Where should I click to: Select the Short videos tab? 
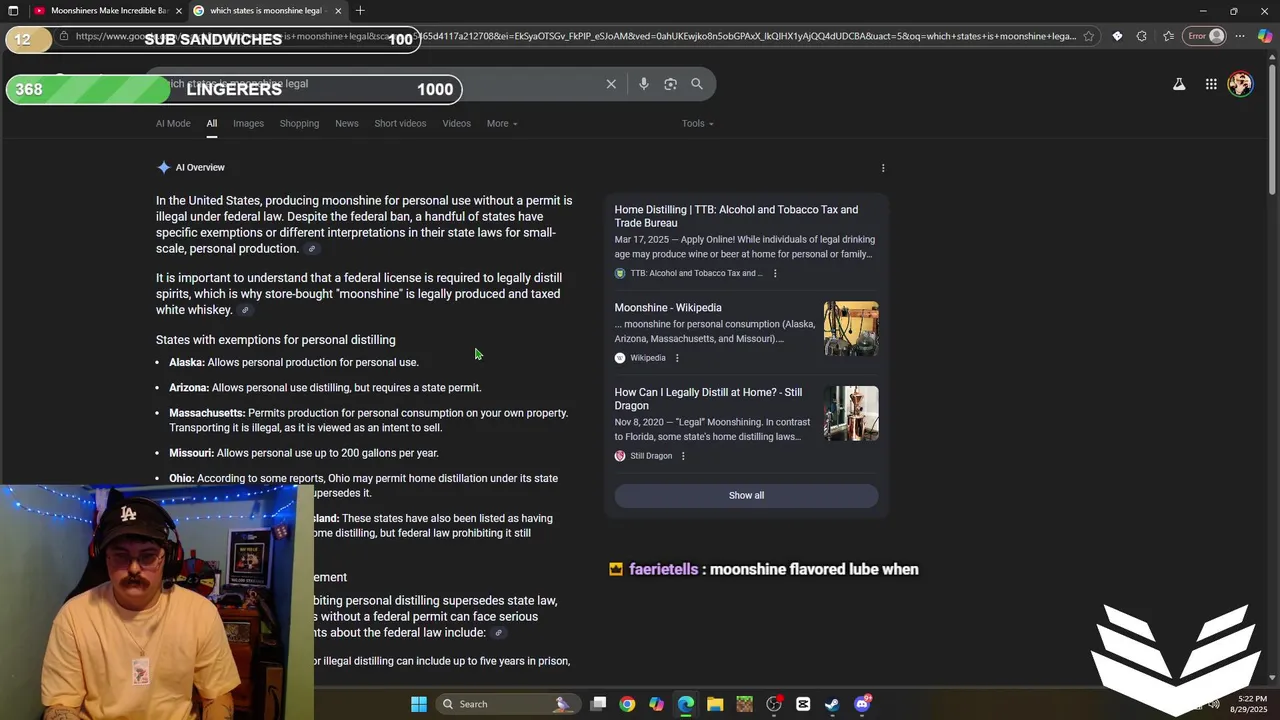click(400, 124)
